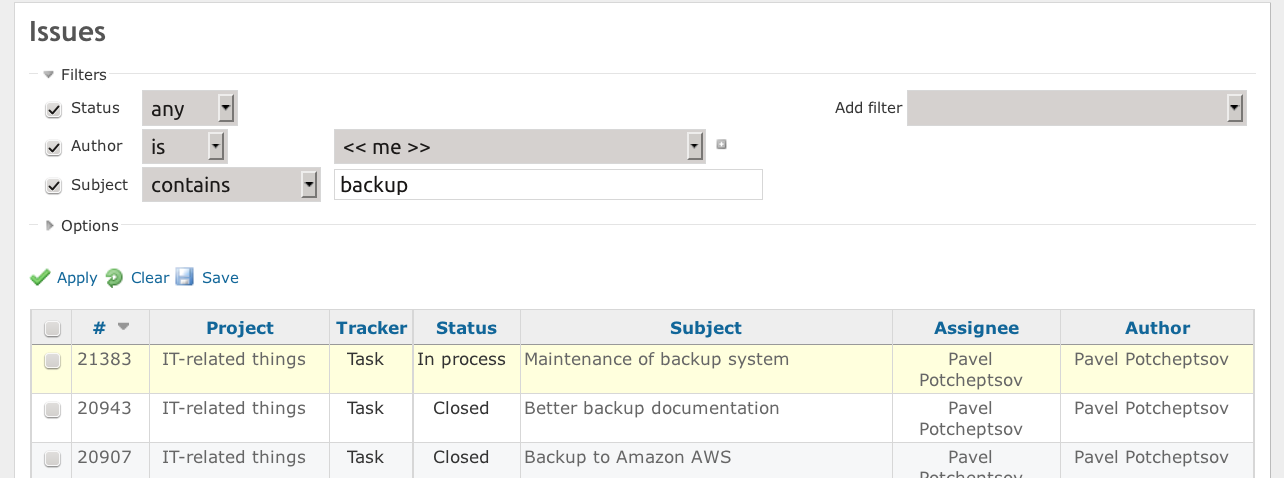
Task: Open issue Maintenance of backup system
Action: click(x=656, y=359)
